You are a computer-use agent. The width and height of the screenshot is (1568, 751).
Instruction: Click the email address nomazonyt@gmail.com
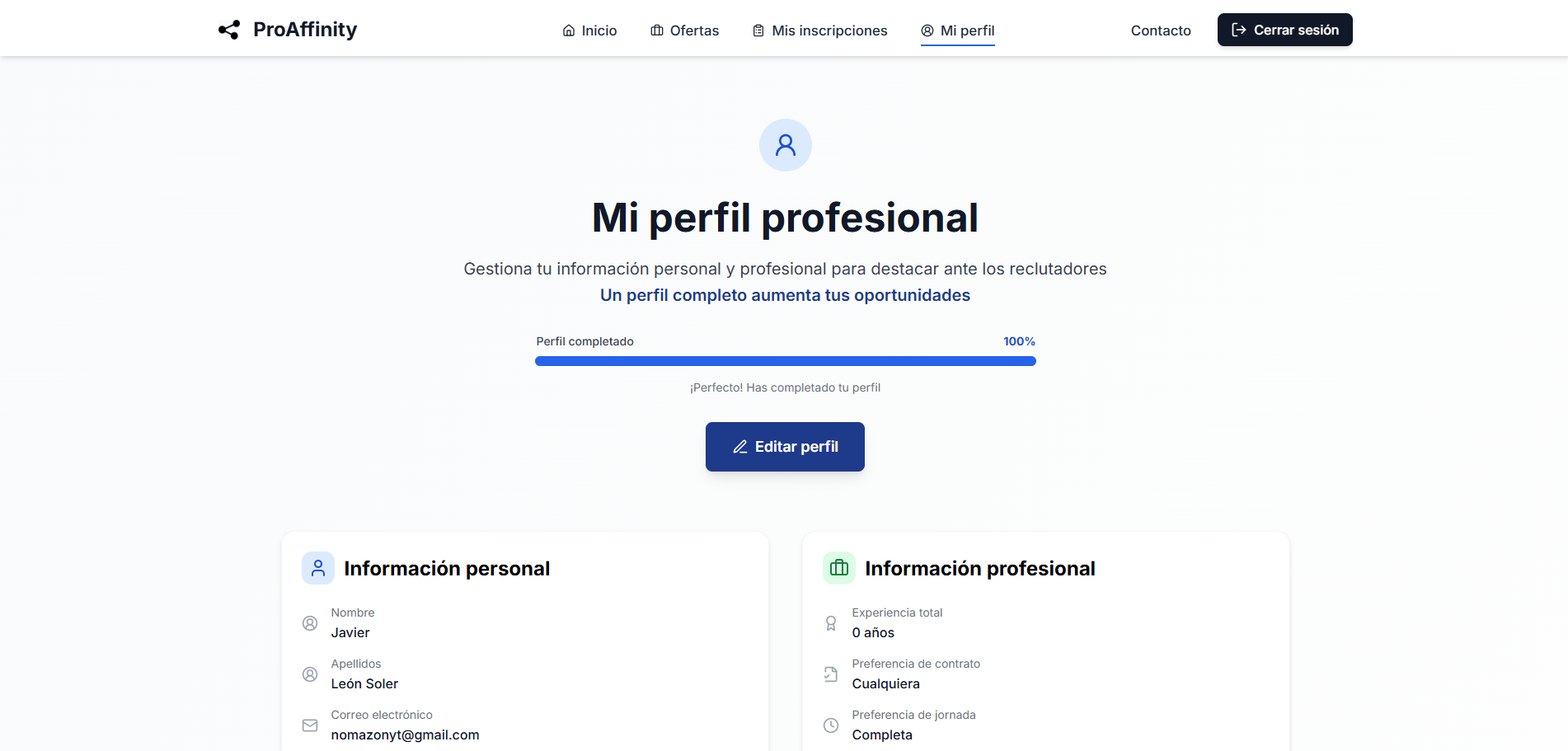tap(405, 735)
